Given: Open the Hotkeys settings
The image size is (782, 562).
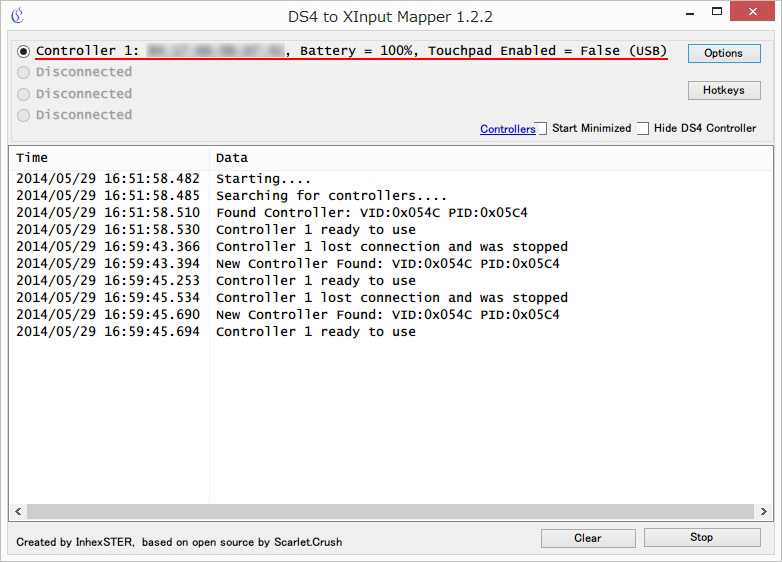Looking at the screenshot, I should 724,90.
